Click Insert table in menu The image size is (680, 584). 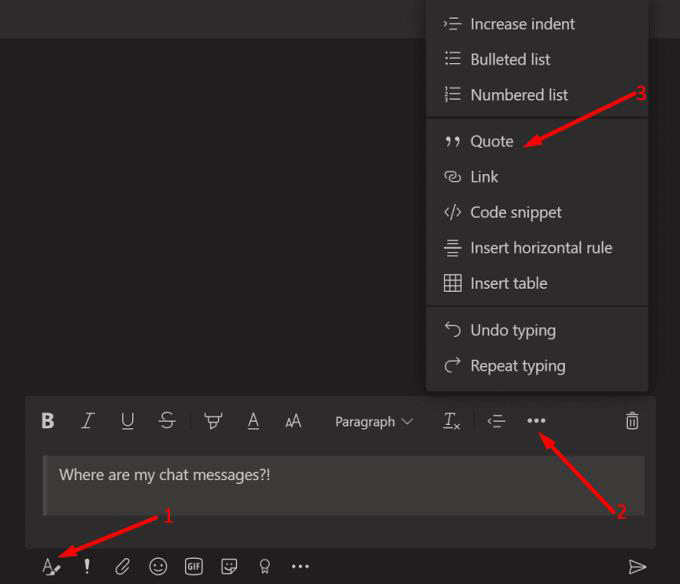(x=508, y=283)
